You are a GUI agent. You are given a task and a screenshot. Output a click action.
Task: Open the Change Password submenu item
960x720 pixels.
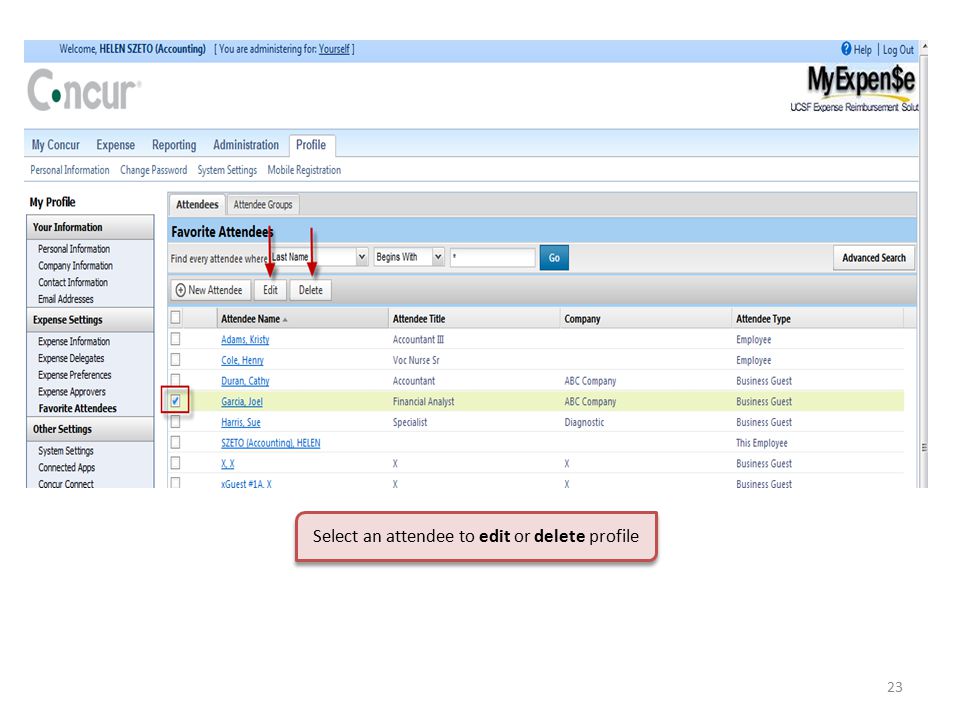point(154,170)
